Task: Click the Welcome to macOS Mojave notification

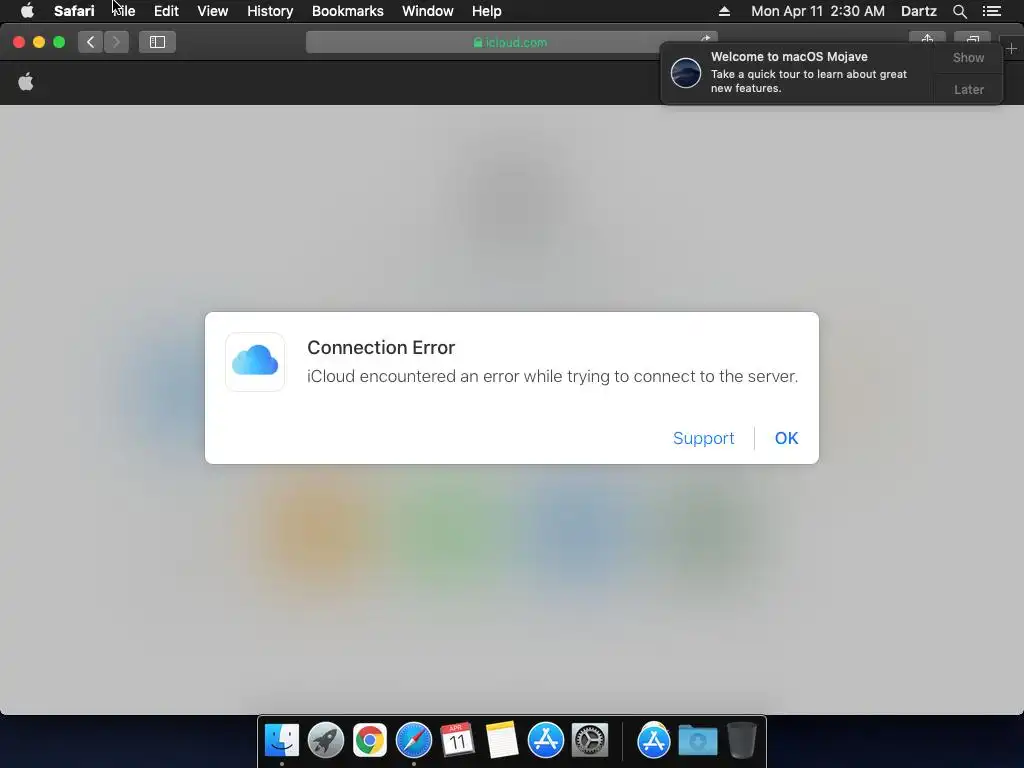Action: tap(797, 72)
